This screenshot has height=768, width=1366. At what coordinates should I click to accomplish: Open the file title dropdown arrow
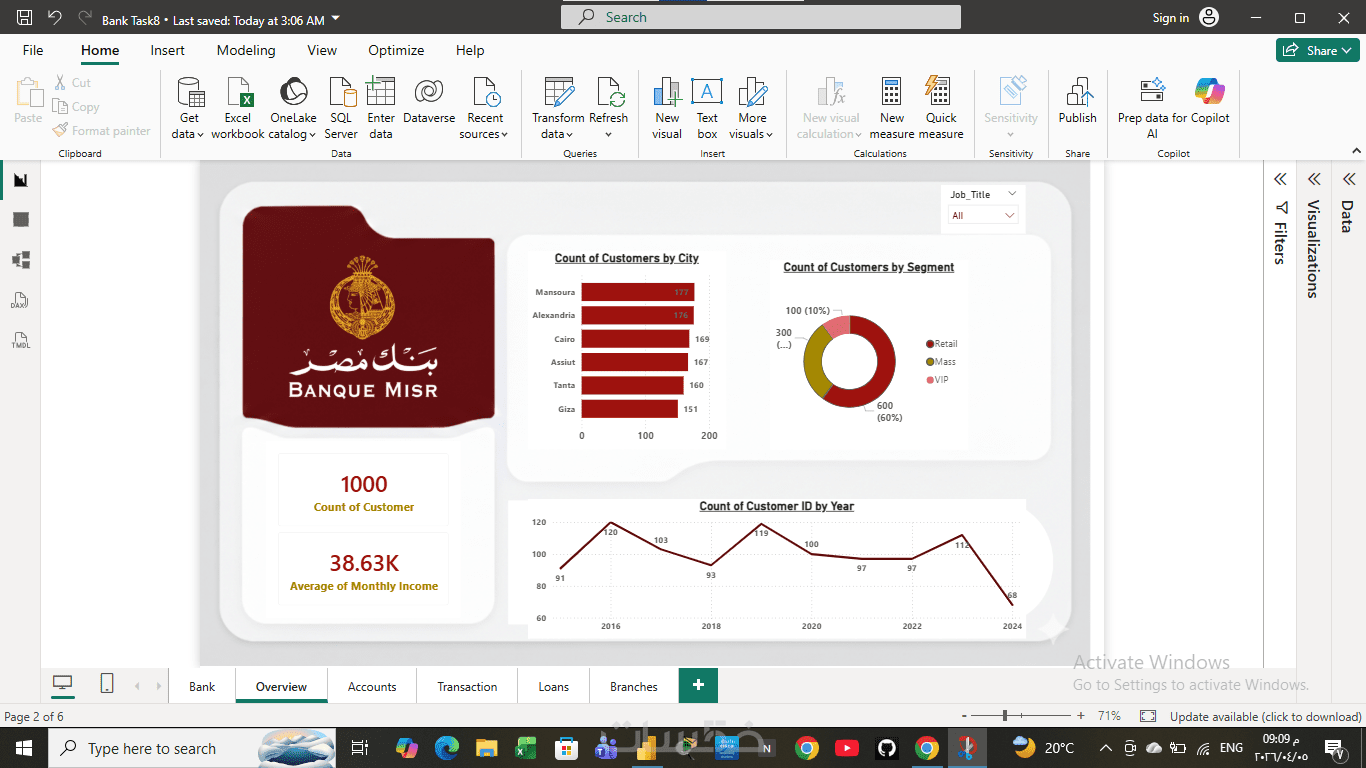[335, 19]
